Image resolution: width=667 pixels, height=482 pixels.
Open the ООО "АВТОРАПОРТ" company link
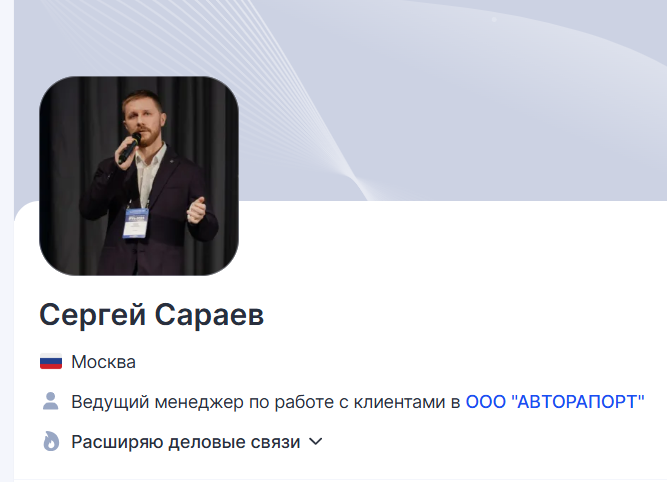click(x=555, y=402)
